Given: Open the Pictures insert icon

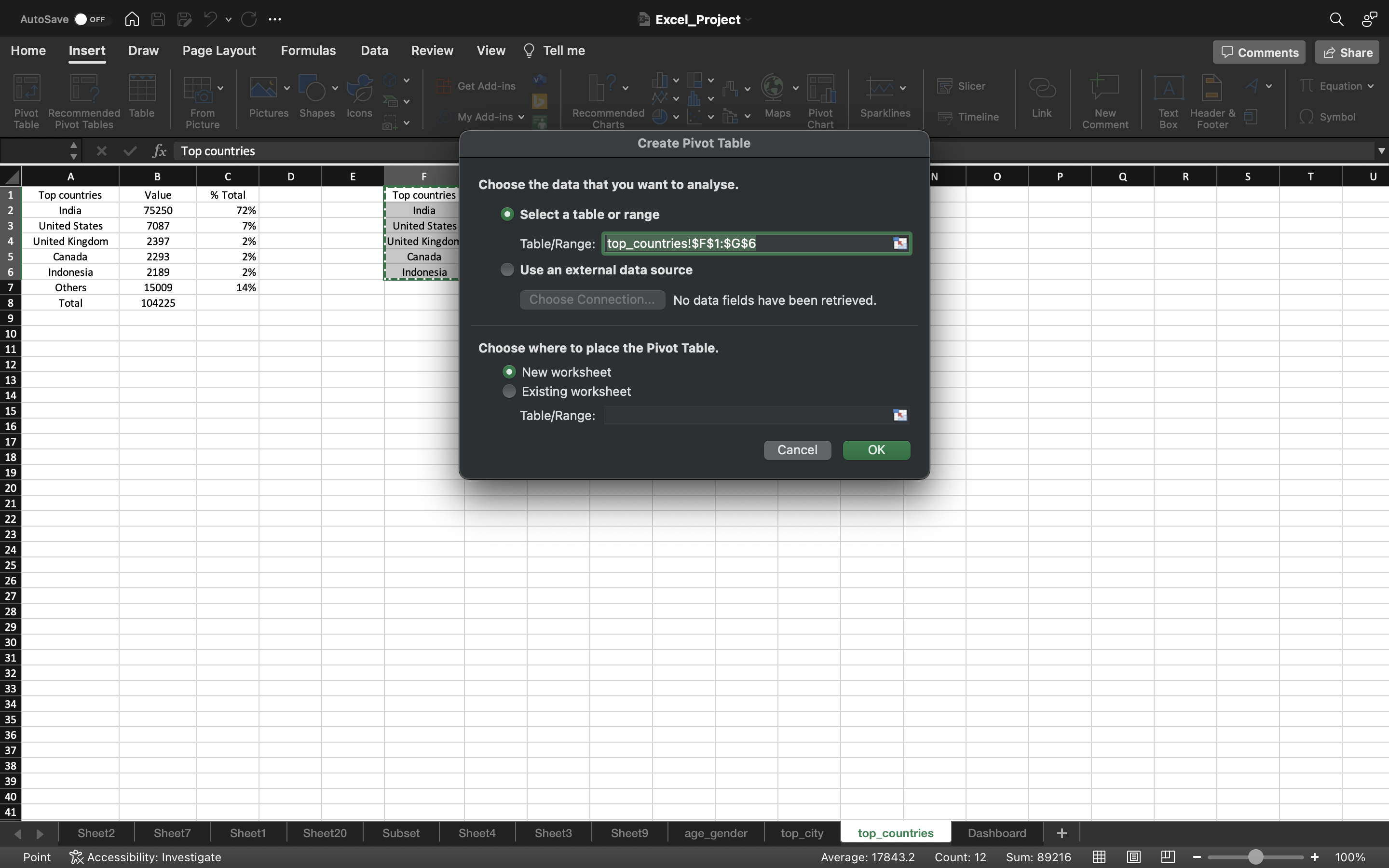Looking at the screenshot, I should point(263,96).
